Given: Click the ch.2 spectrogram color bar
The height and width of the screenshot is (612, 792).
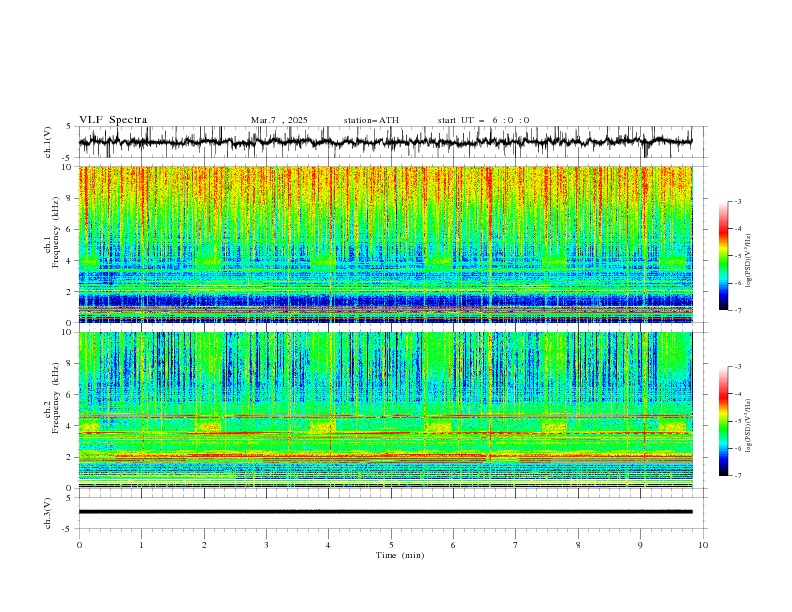Looking at the screenshot, I should point(723,421).
